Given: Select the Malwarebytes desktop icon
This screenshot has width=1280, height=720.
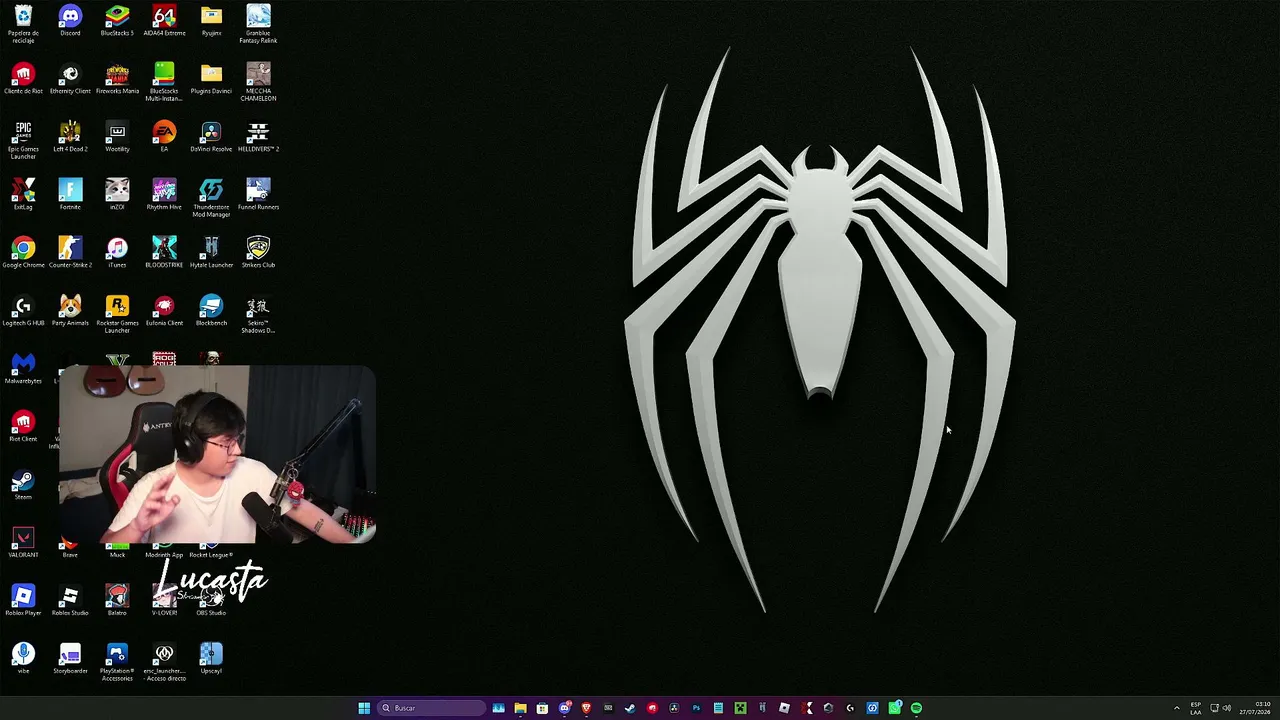Looking at the screenshot, I should tap(23, 369).
